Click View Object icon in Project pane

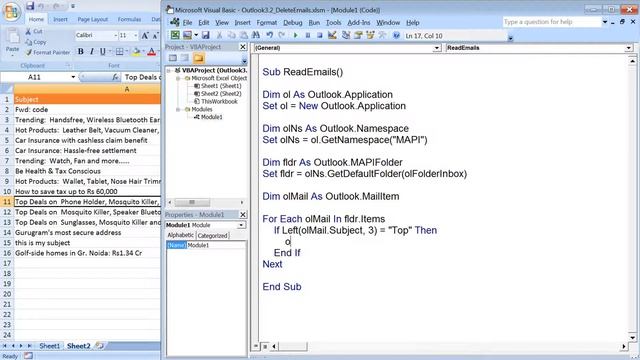click(x=185, y=58)
